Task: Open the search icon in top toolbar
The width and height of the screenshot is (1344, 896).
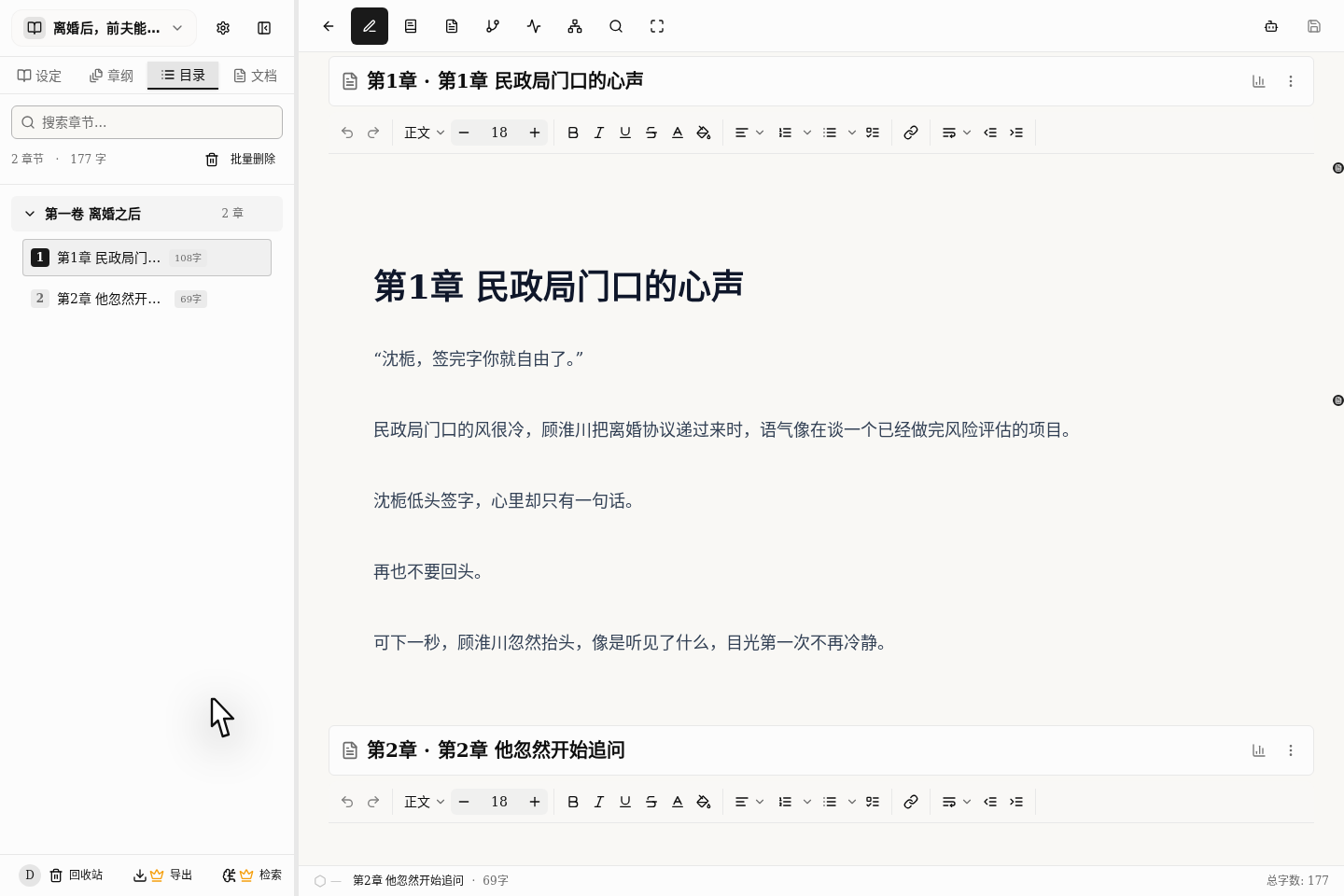Action: click(x=616, y=26)
